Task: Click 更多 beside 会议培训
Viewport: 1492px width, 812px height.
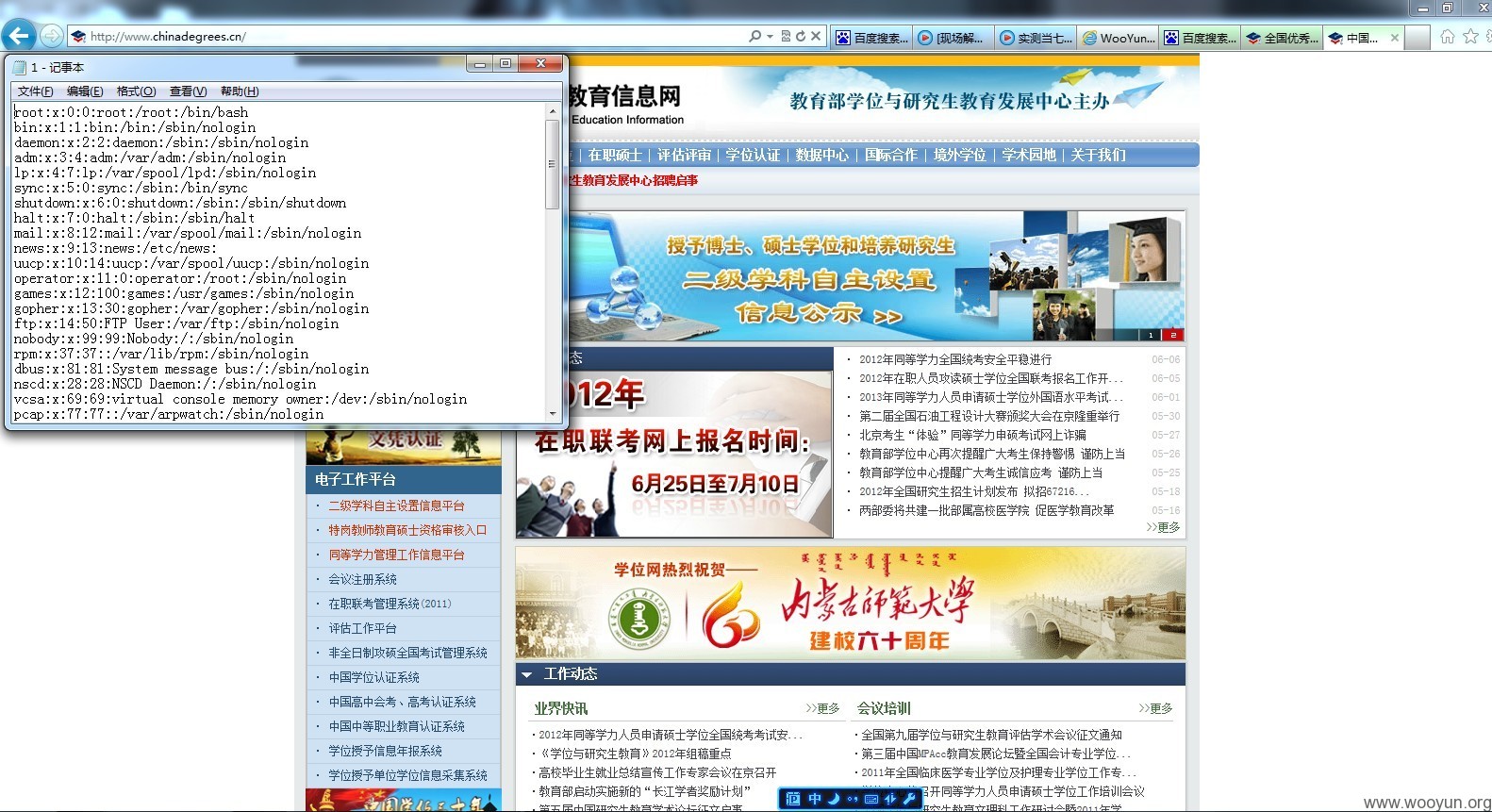Action: [1155, 708]
